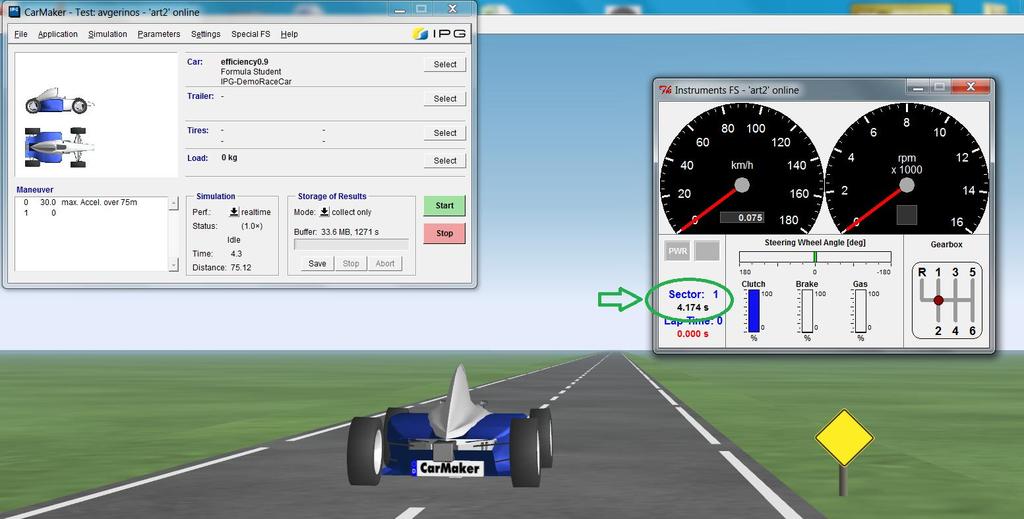The width and height of the screenshot is (1024, 519).
Task: Open the Special FS menu
Action: 251,34
